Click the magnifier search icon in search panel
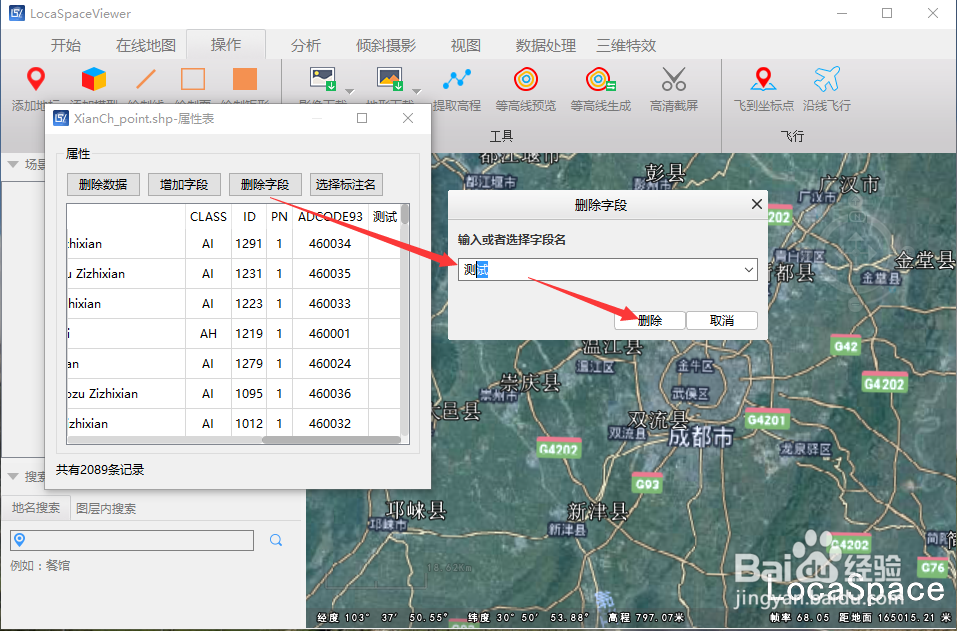This screenshot has height=631, width=957. coord(276,540)
